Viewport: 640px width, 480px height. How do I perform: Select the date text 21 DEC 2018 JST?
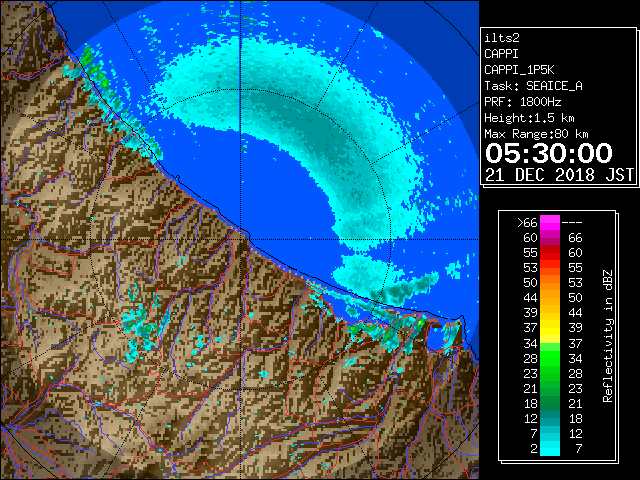559,175
